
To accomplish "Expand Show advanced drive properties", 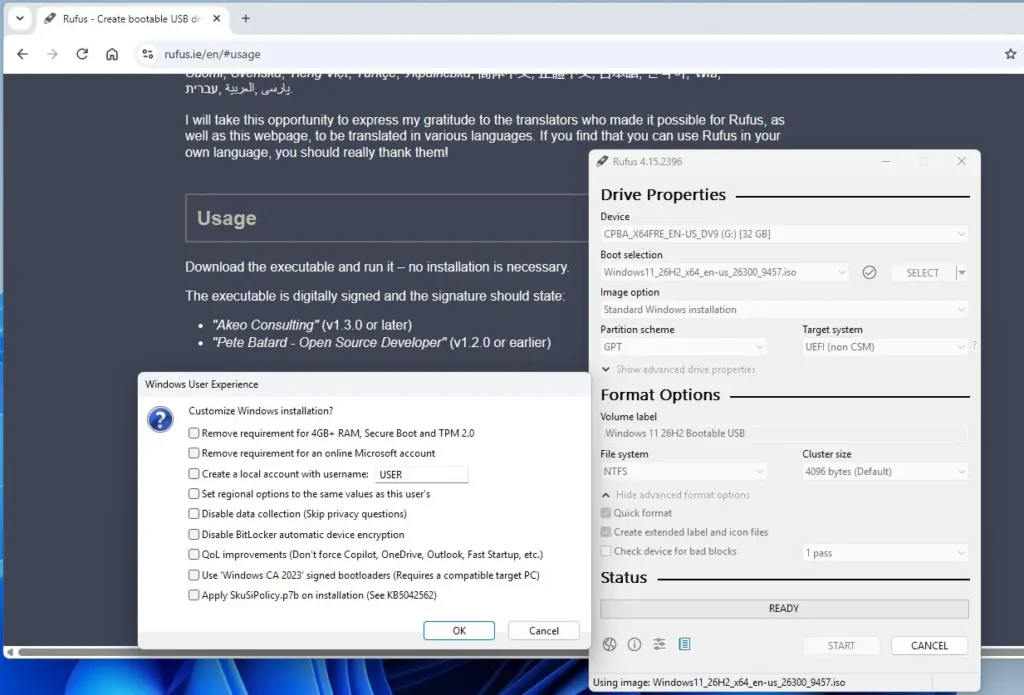I will pyautogui.click(x=678, y=370).
